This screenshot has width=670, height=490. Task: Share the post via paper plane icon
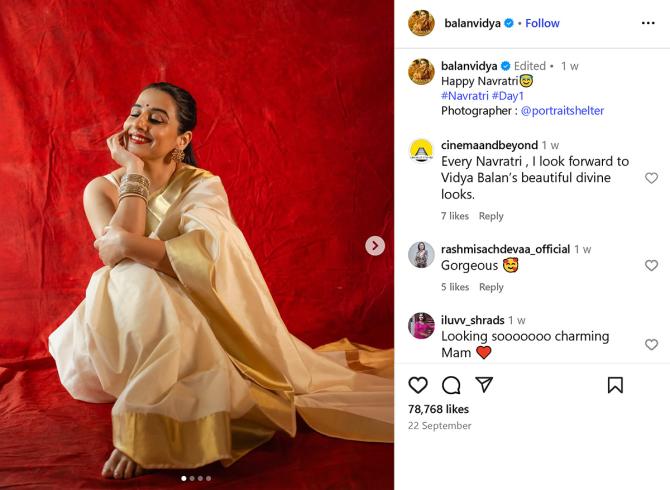point(484,385)
